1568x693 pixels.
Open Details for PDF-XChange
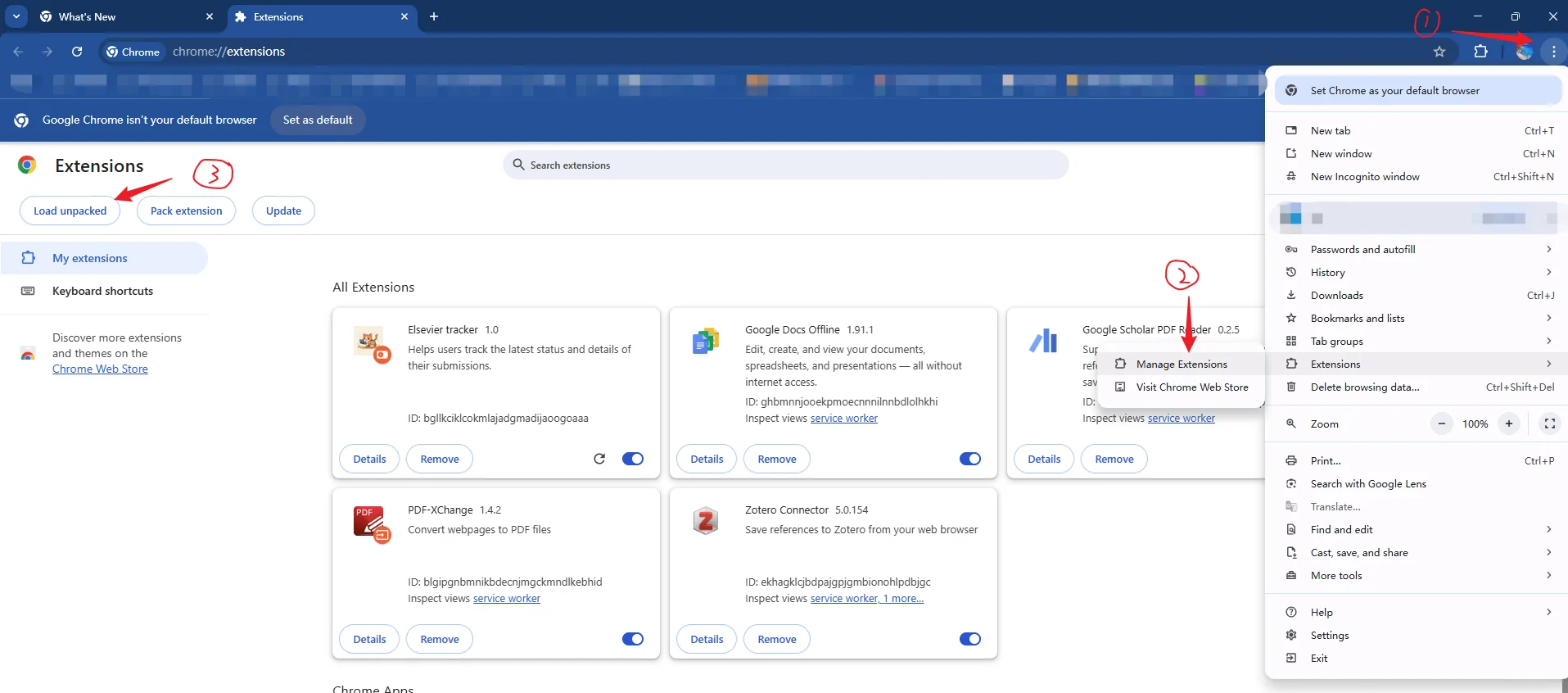(x=369, y=639)
